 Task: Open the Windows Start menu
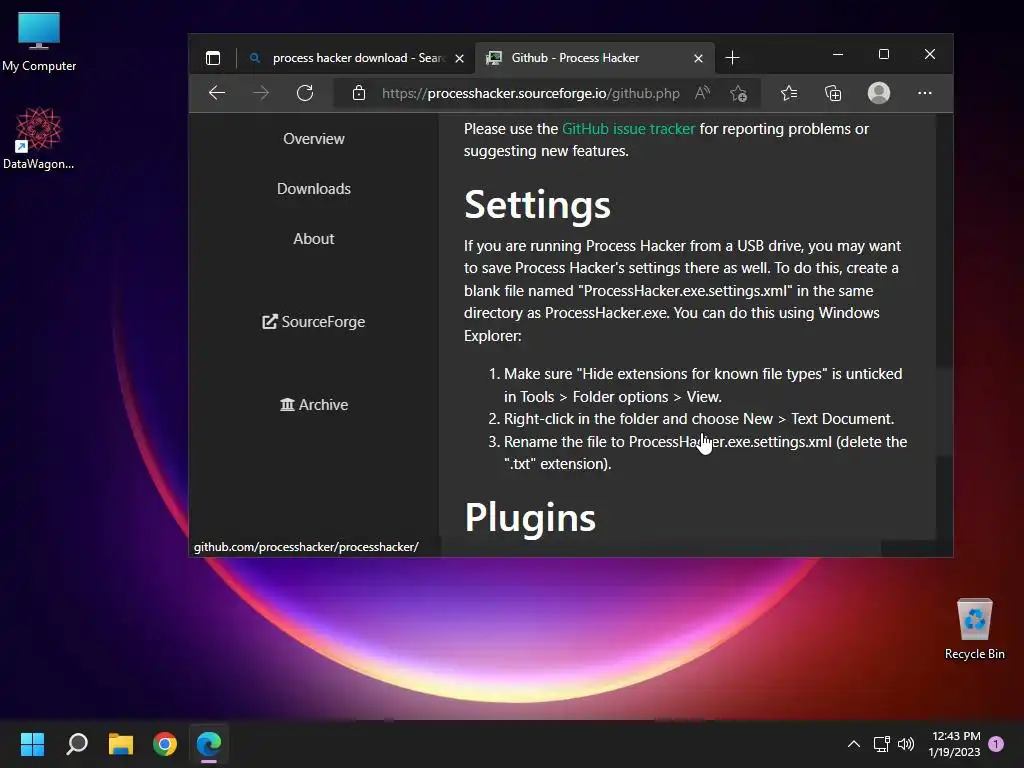[32, 744]
